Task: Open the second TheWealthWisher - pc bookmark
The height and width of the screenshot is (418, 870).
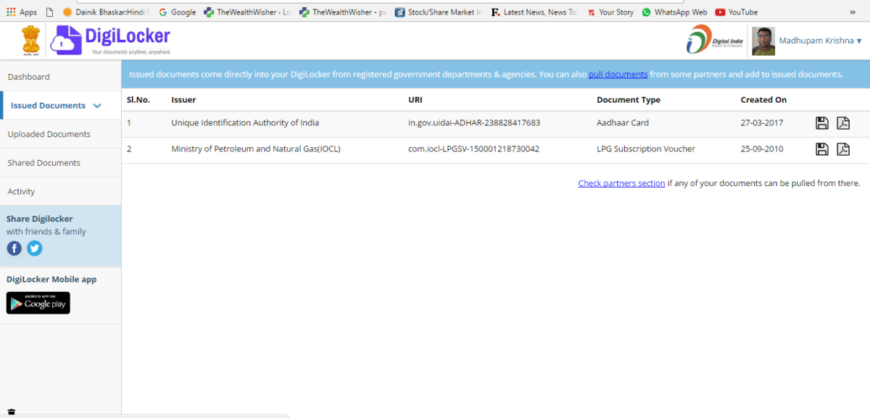Action: (x=342, y=12)
